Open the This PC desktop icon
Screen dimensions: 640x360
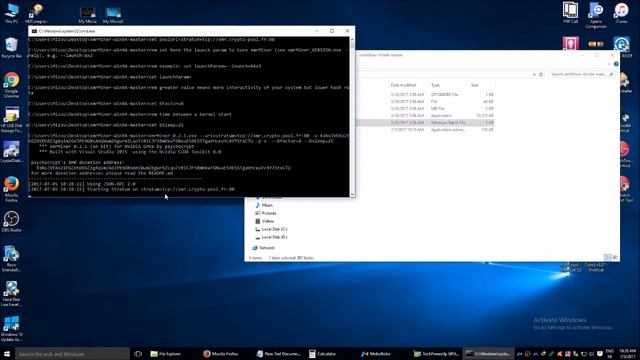[11, 13]
